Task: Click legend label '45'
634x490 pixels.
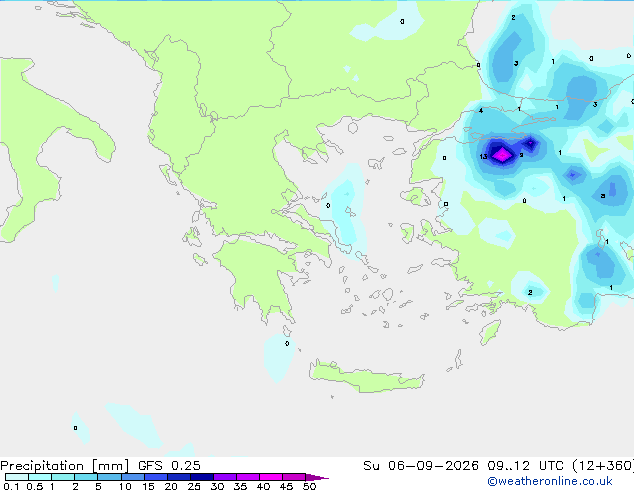Action: tap(286, 486)
